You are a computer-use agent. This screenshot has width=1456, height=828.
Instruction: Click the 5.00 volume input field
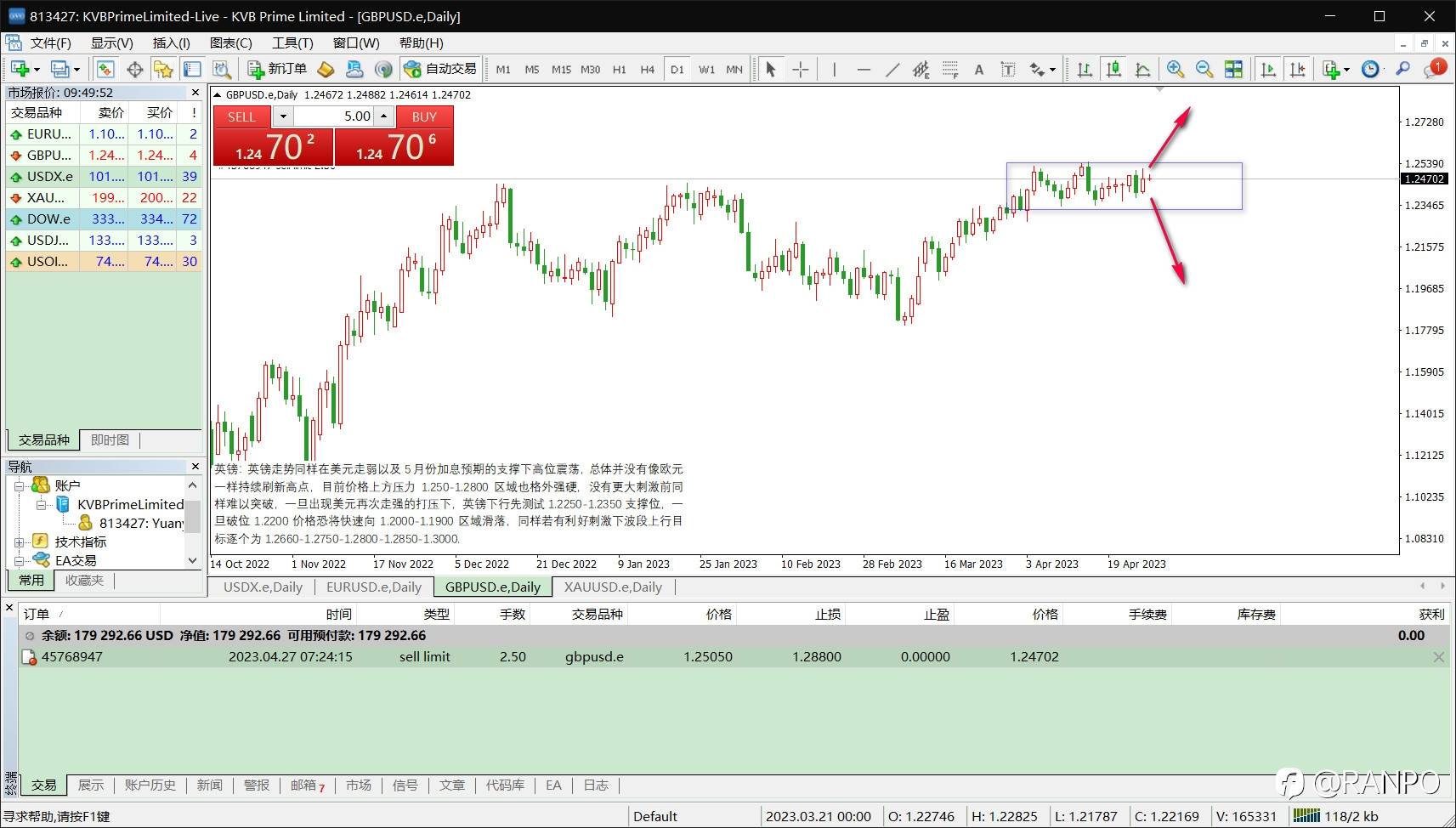[334, 116]
